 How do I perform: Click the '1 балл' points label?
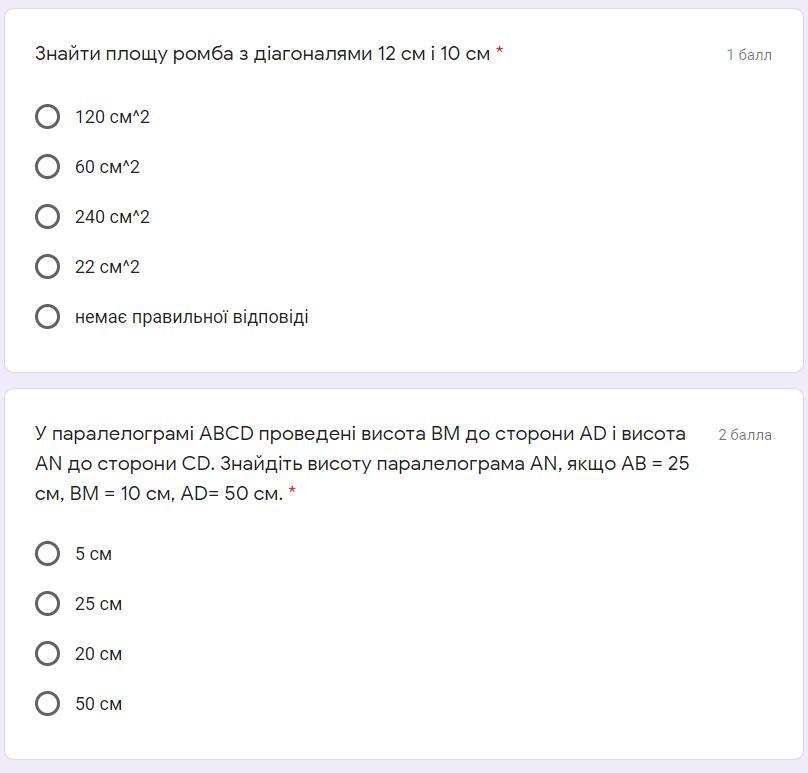749,55
